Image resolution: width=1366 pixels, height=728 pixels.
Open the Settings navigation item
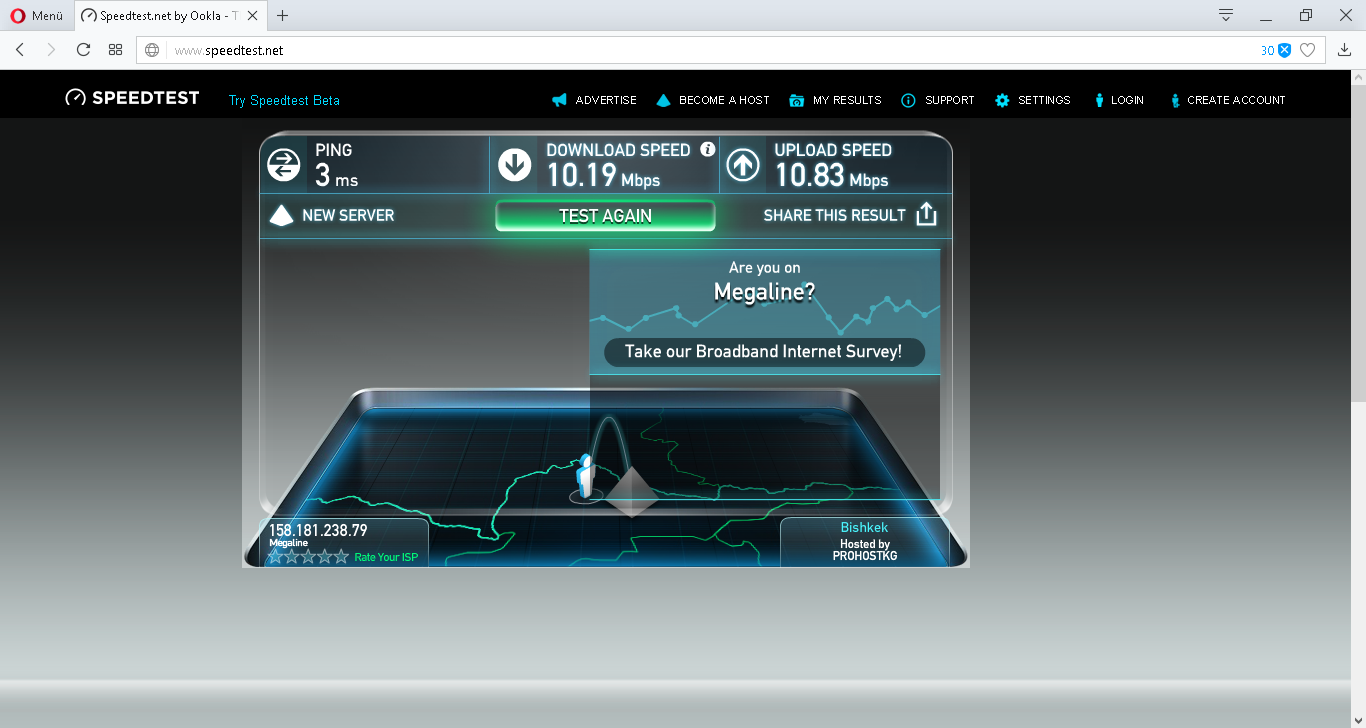(x=1033, y=100)
